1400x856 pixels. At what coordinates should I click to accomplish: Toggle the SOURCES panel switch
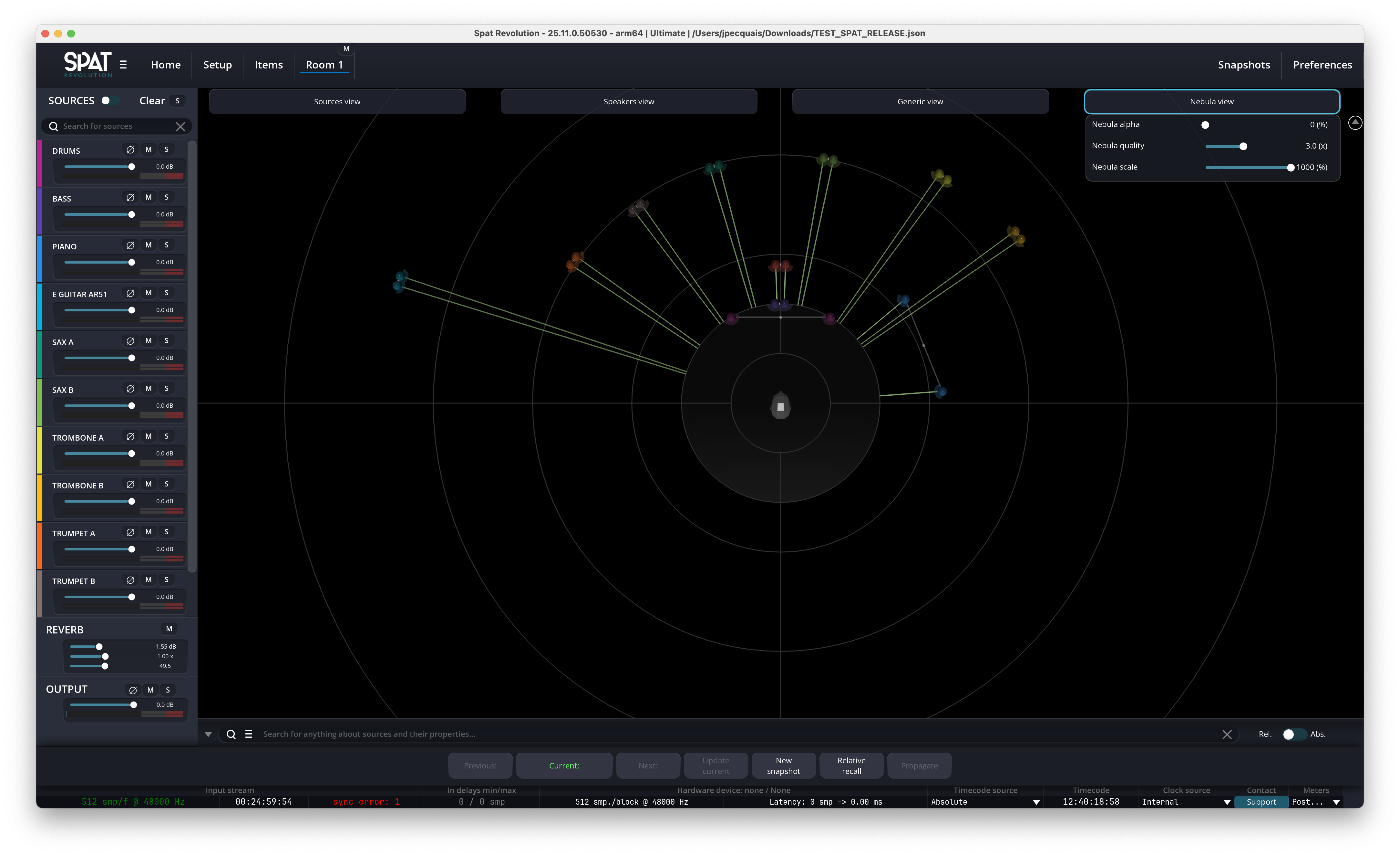(109, 100)
